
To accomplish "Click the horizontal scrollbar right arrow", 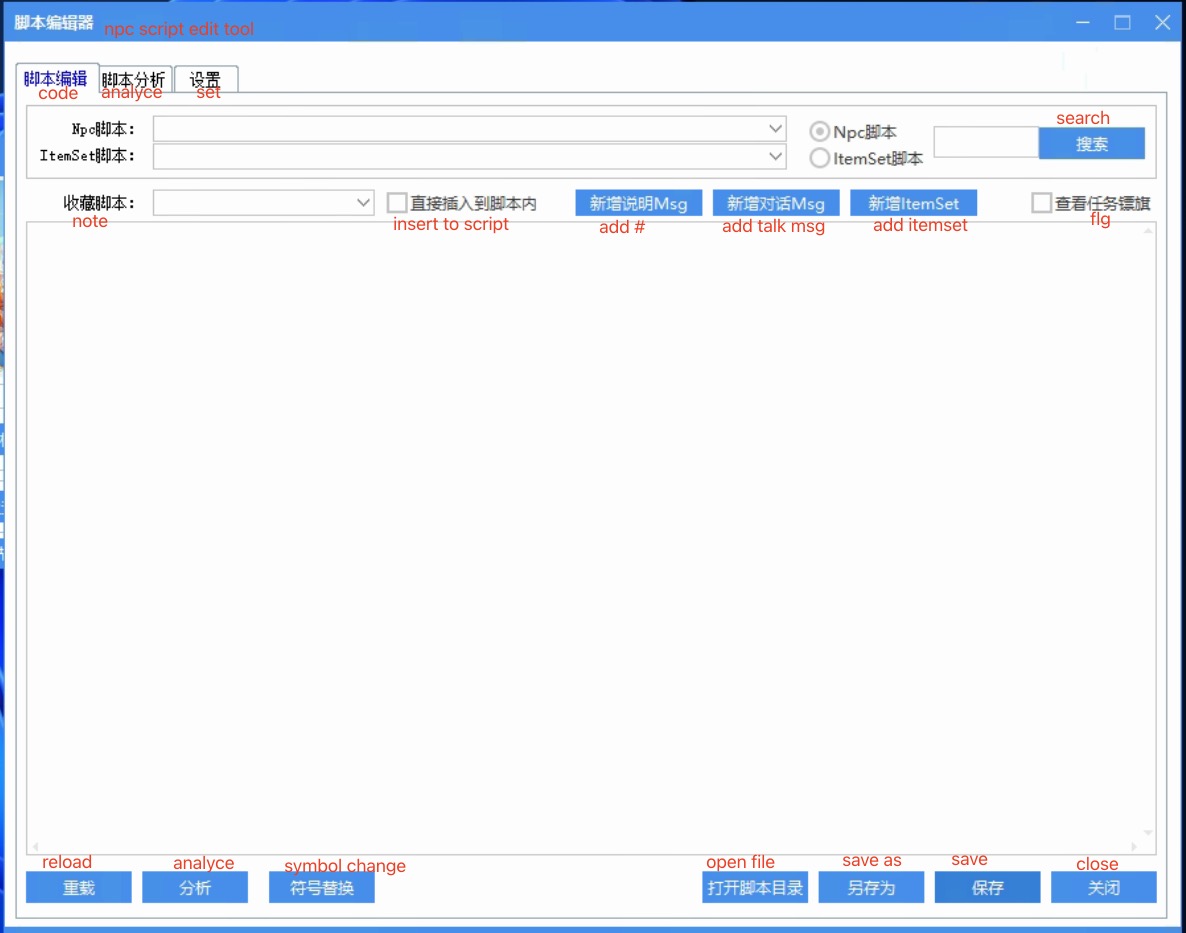I will pos(1134,847).
